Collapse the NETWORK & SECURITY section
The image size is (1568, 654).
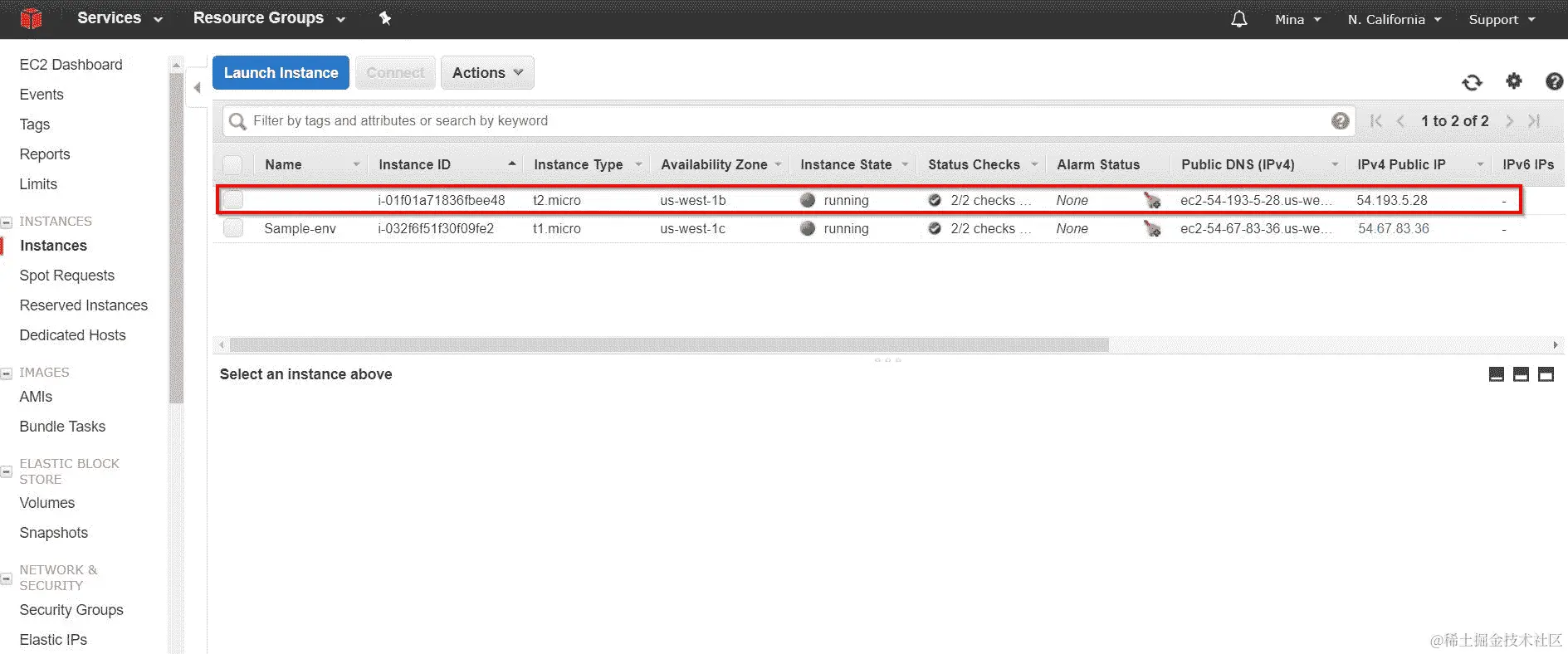[7, 578]
